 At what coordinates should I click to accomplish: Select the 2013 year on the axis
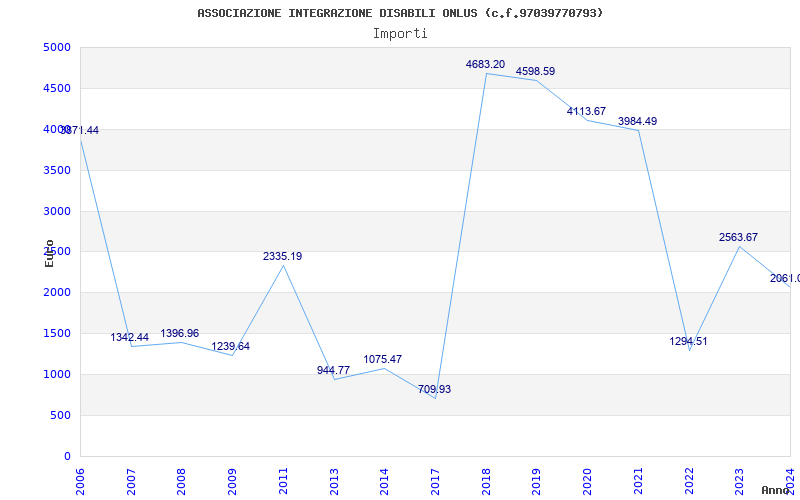pyautogui.click(x=334, y=482)
